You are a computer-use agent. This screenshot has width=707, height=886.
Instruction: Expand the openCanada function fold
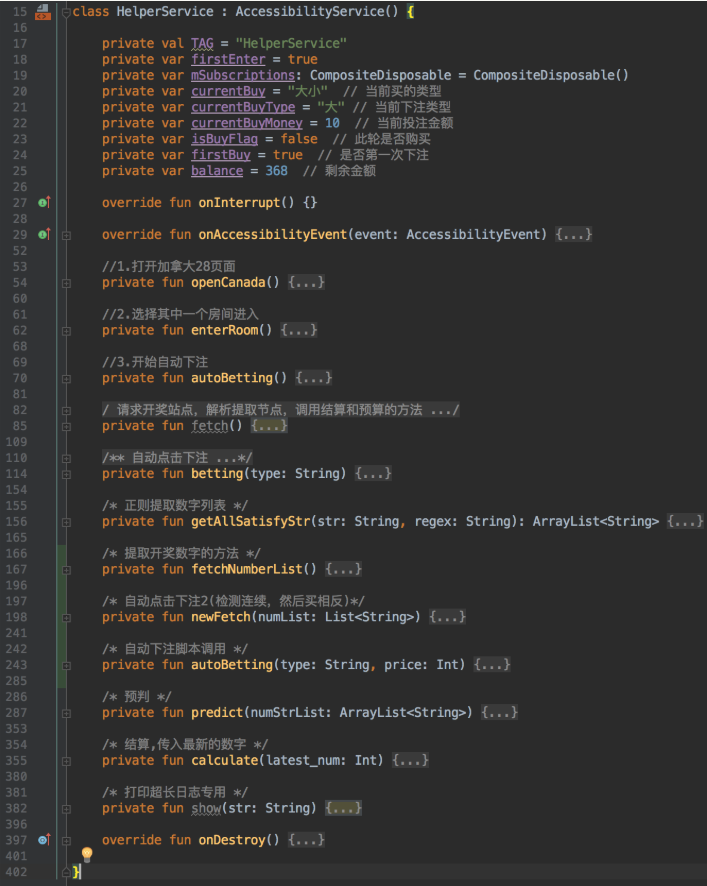pyautogui.click(x=67, y=283)
